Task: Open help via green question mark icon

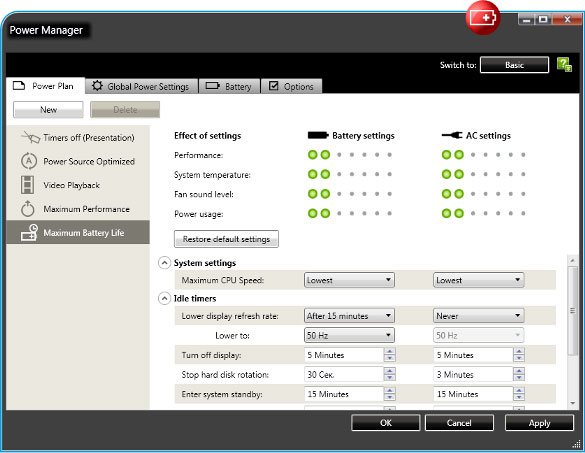Action: [564, 65]
